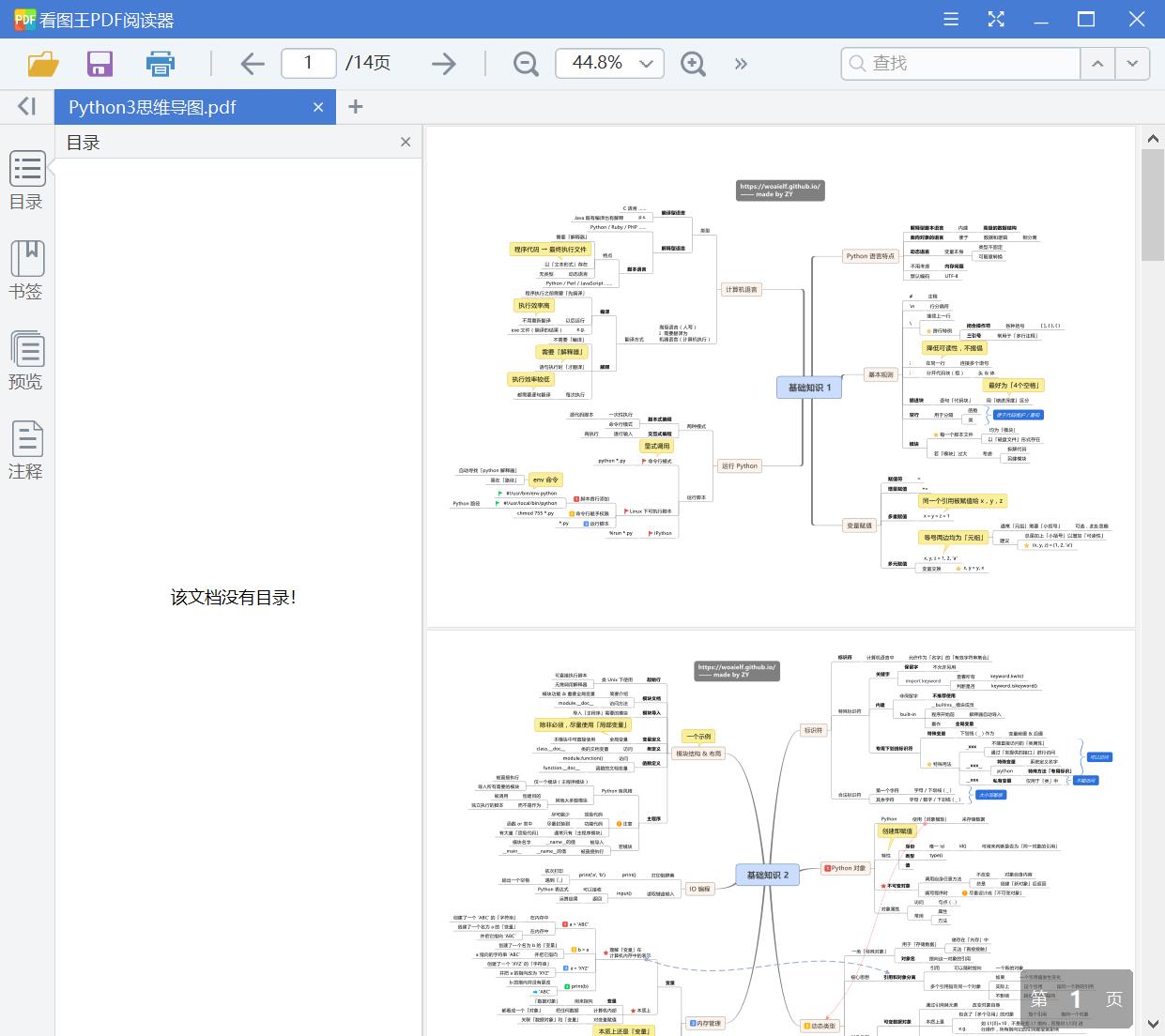
Task: Find next search result down arrow
Action: (1132, 63)
